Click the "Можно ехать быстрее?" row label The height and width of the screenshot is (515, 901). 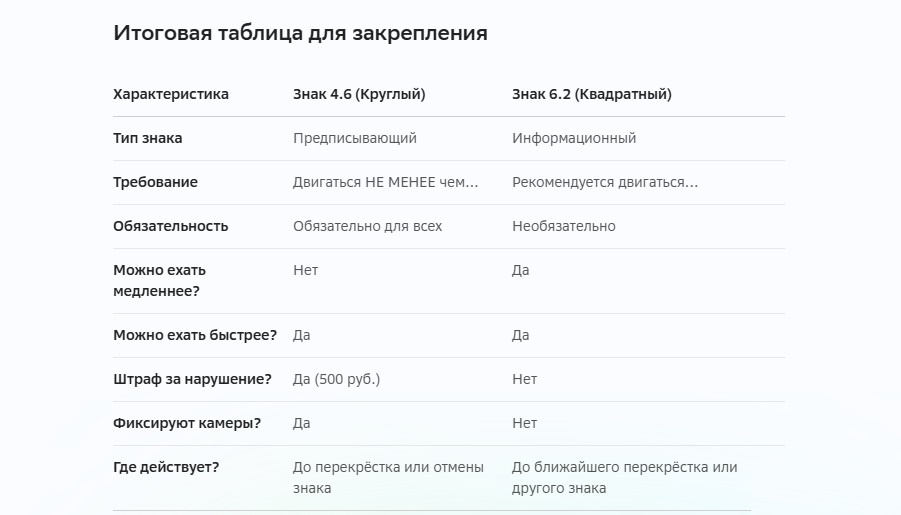click(x=195, y=336)
